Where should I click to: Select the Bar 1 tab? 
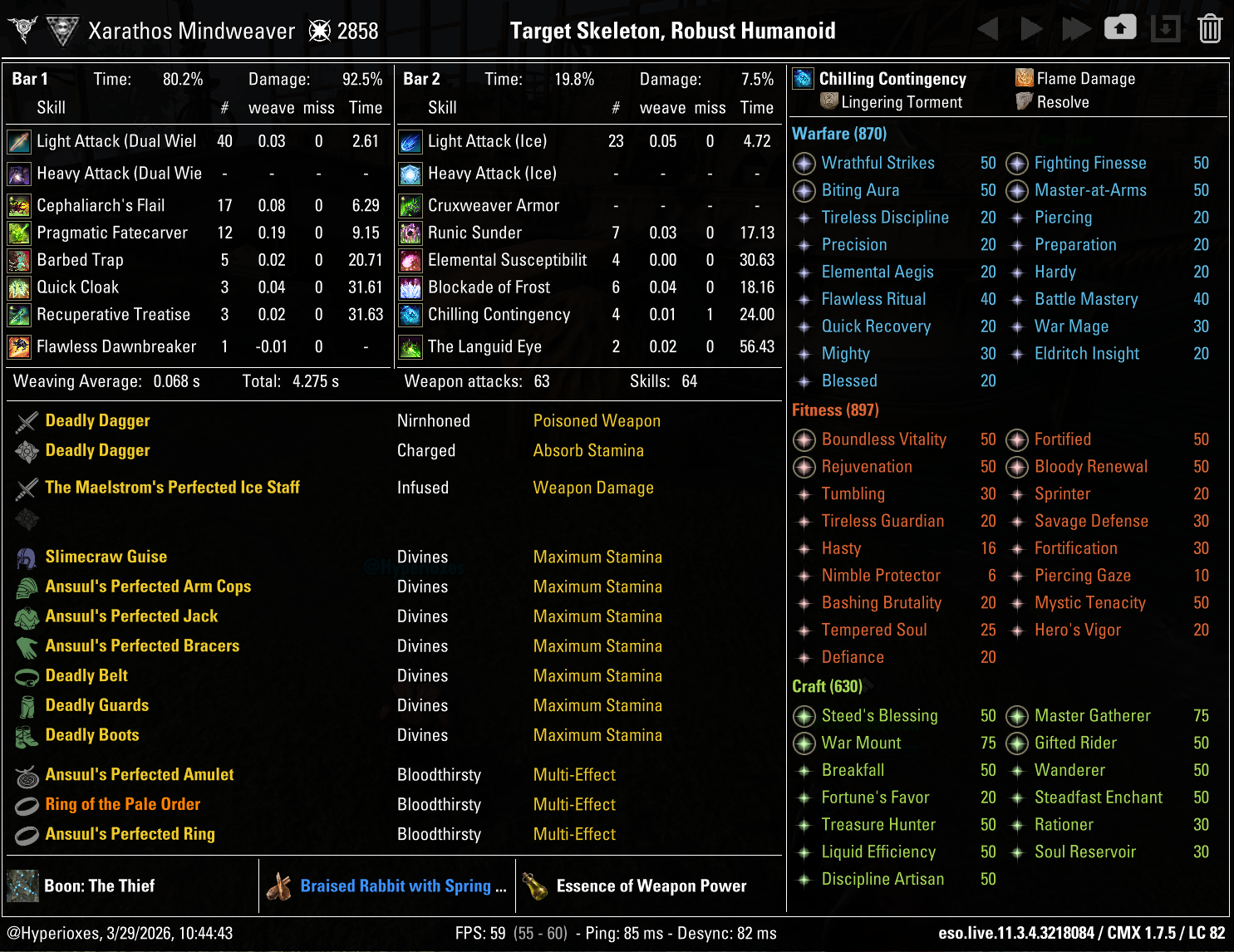pyautogui.click(x=30, y=79)
